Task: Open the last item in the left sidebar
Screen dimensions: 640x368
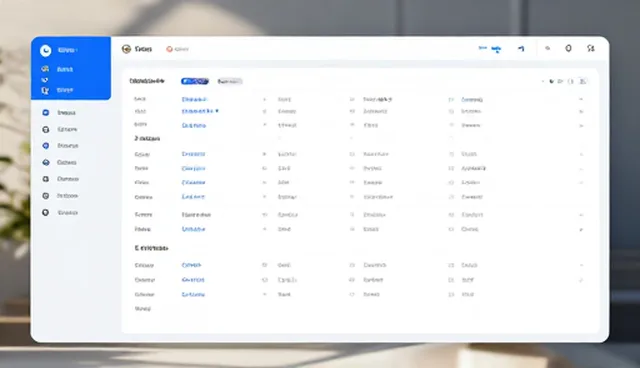Action: point(60,213)
